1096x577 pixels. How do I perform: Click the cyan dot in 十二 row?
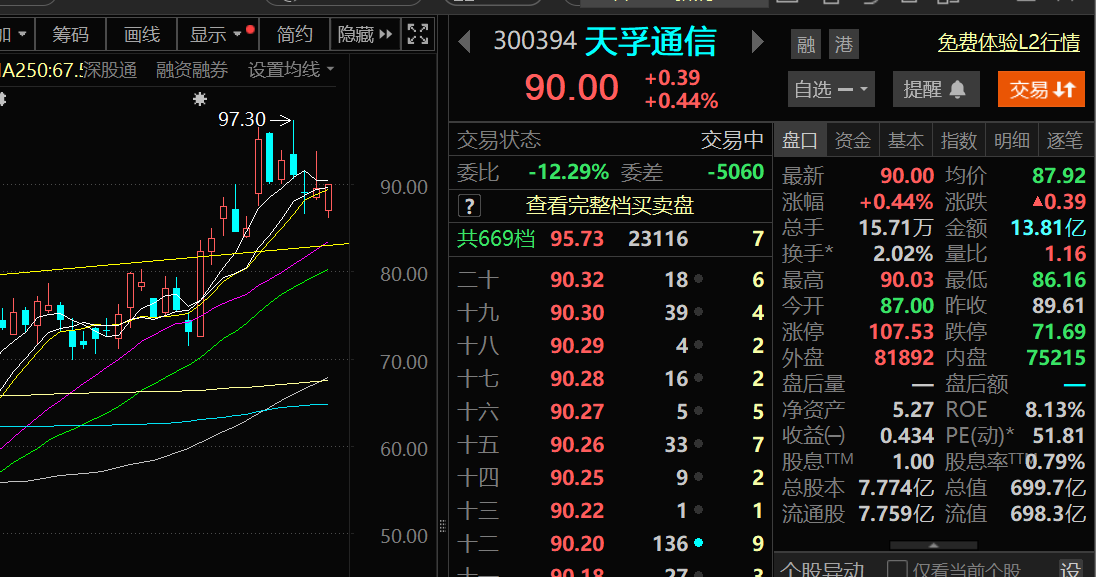[698, 543]
